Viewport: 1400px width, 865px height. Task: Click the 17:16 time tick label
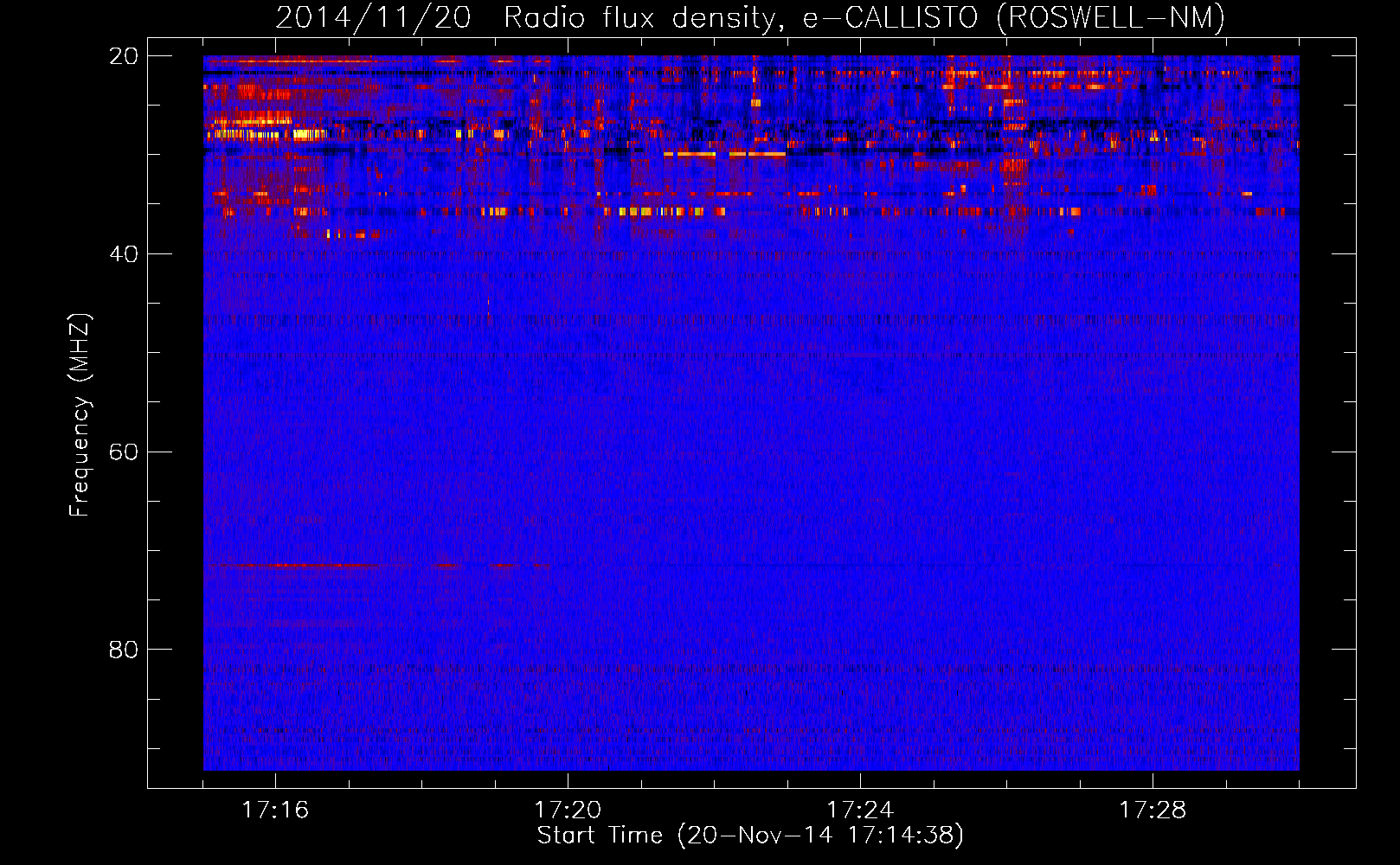point(275,810)
